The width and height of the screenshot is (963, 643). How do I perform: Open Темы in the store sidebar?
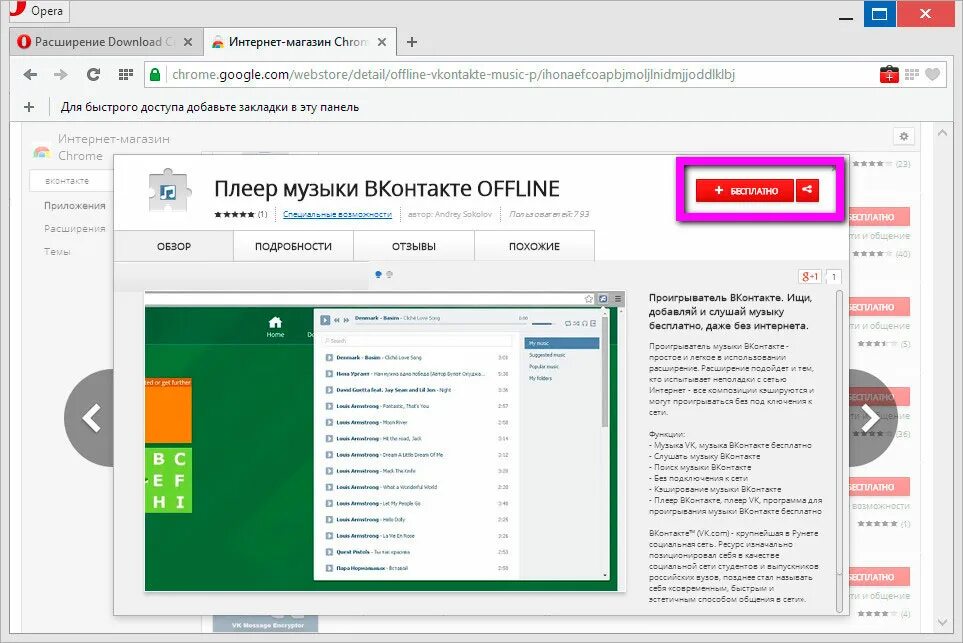[57, 251]
